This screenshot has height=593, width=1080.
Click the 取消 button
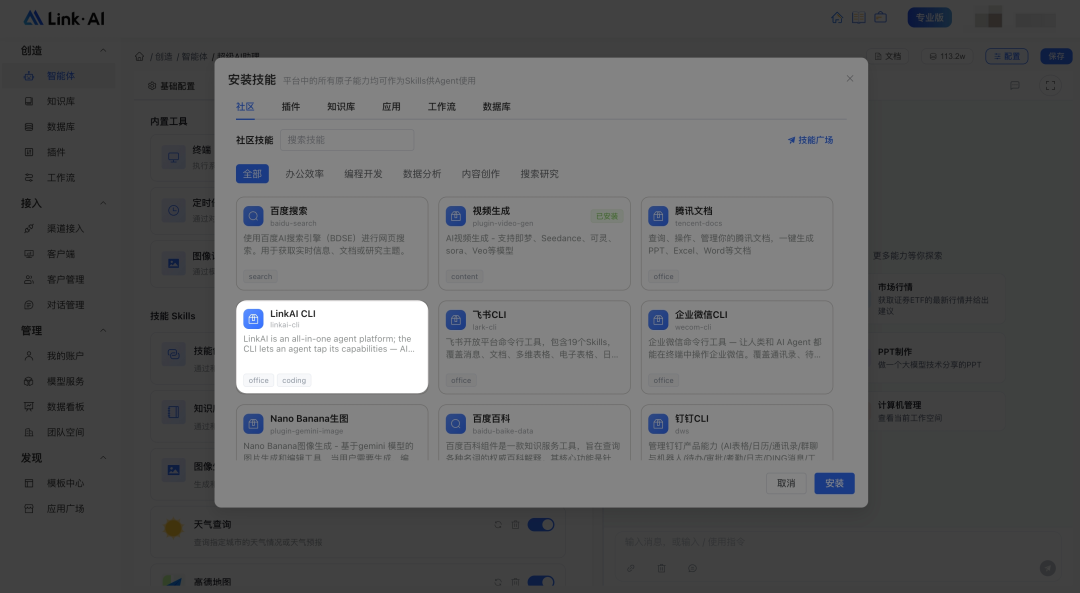tap(786, 483)
